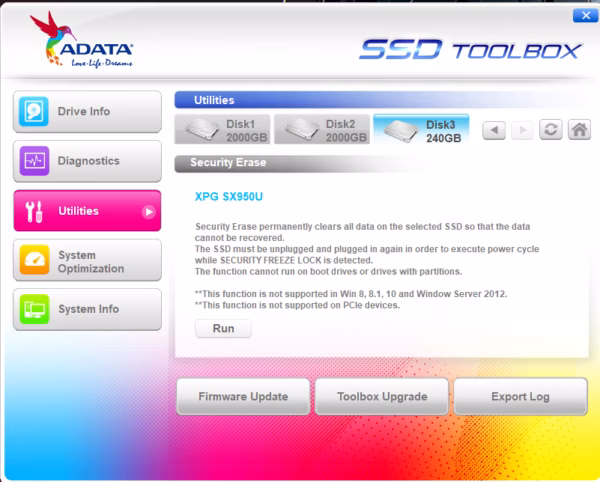Viewport: 600px width, 482px height.
Task: Start Toolbox Upgrade
Action: 382,397
